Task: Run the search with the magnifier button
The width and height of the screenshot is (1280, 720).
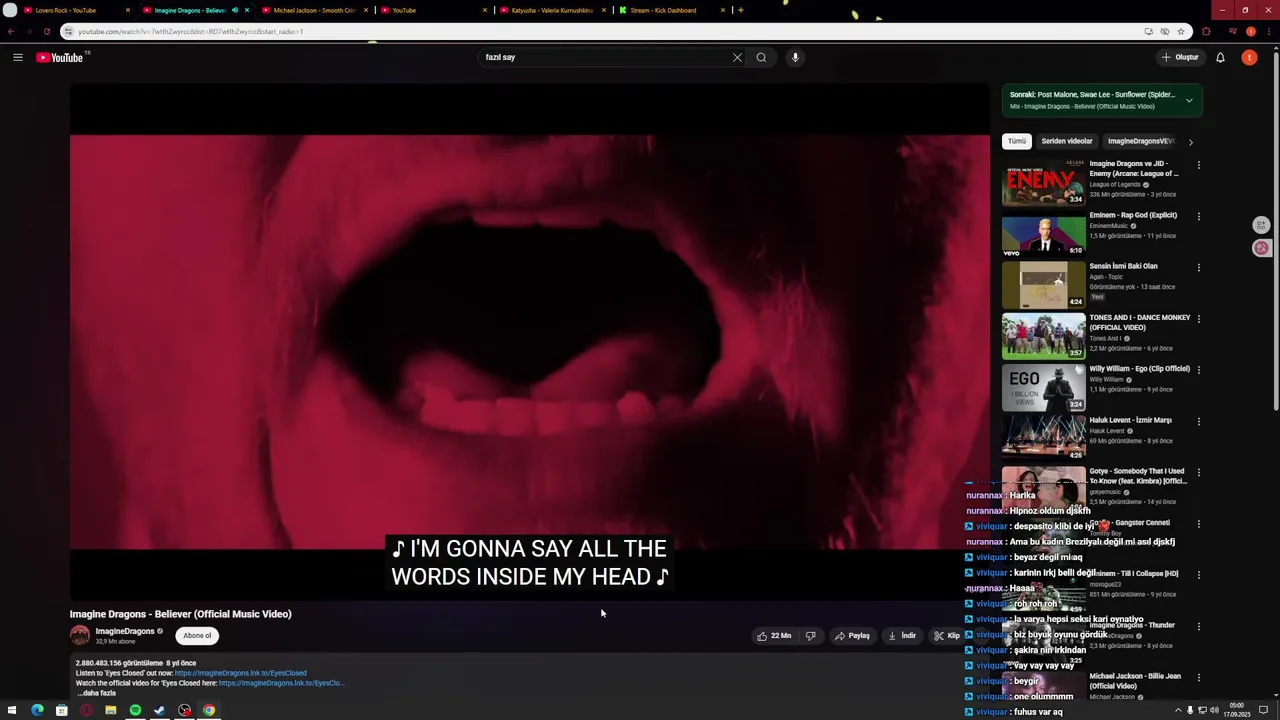Action: tap(761, 57)
